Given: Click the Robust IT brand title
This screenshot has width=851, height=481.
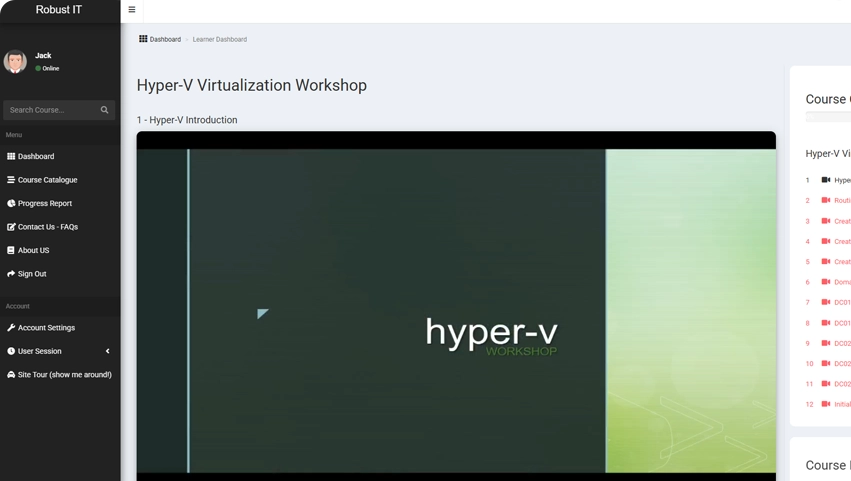Looking at the screenshot, I should (59, 9).
